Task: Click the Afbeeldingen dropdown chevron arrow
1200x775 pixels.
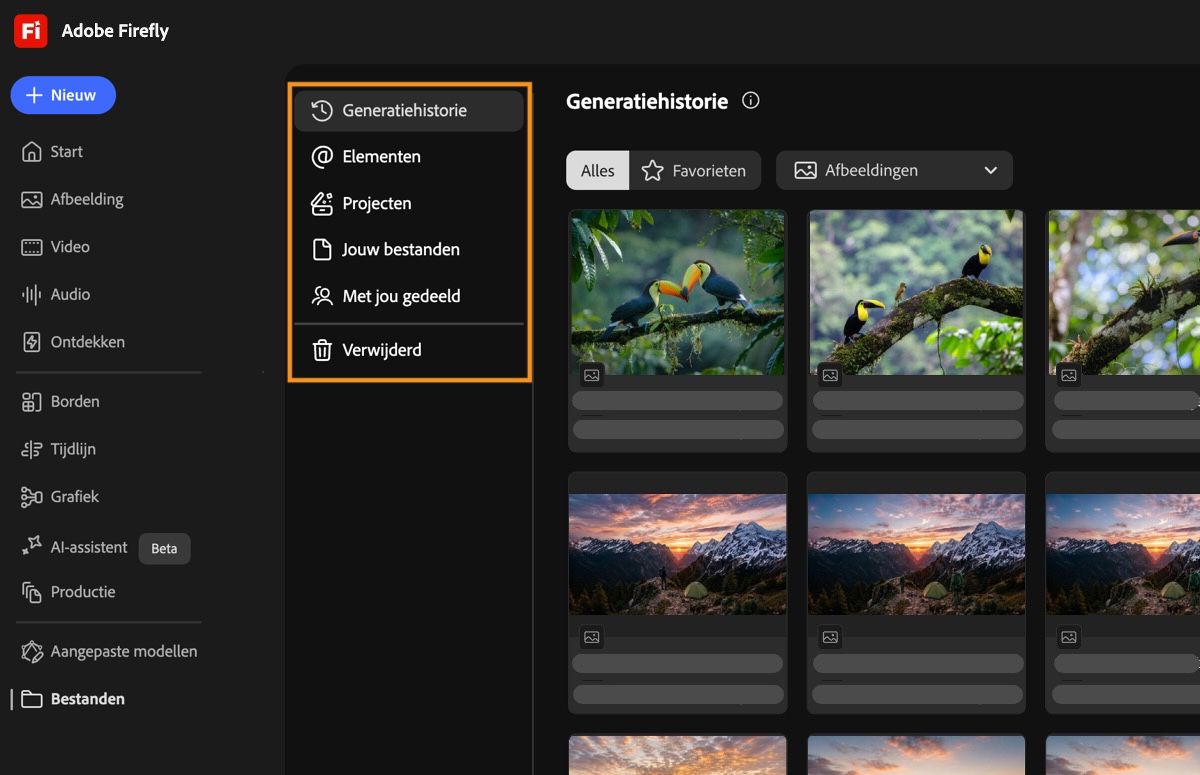Action: click(x=991, y=171)
